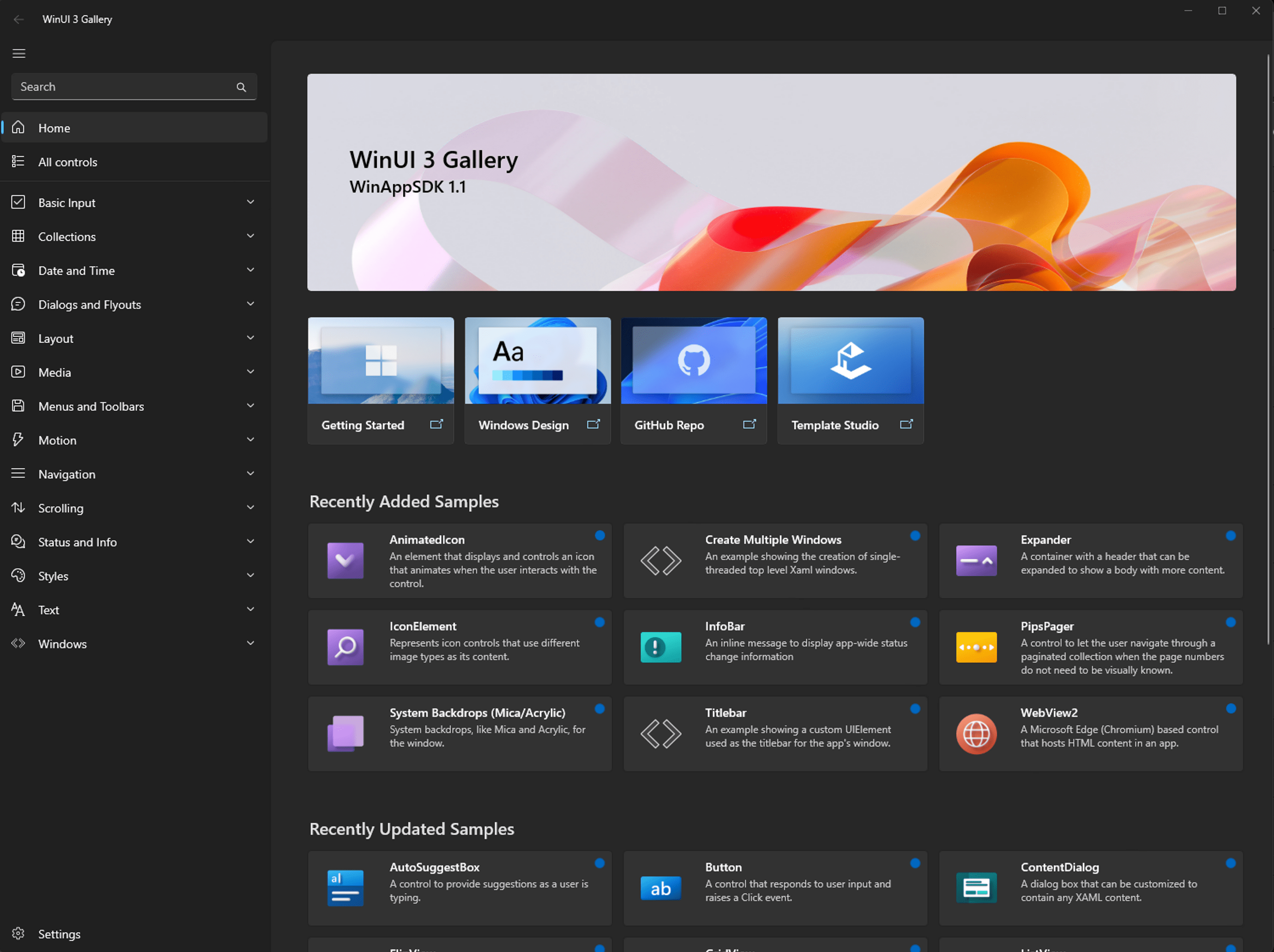The height and width of the screenshot is (952, 1274).
Task: Click the vertical scrollbar on right
Action: pos(1268,345)
